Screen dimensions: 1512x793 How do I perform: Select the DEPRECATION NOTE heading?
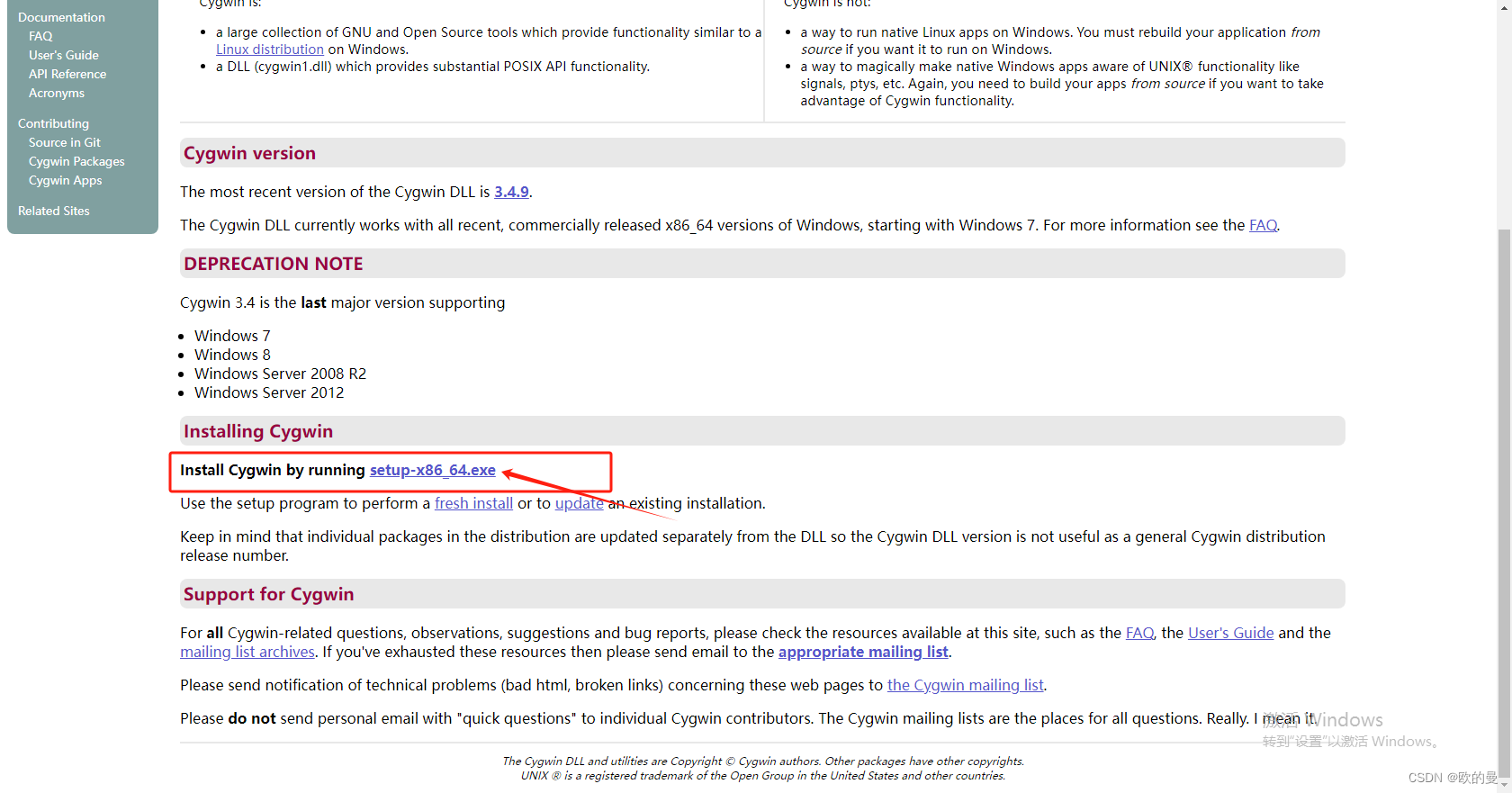(274, 264)
